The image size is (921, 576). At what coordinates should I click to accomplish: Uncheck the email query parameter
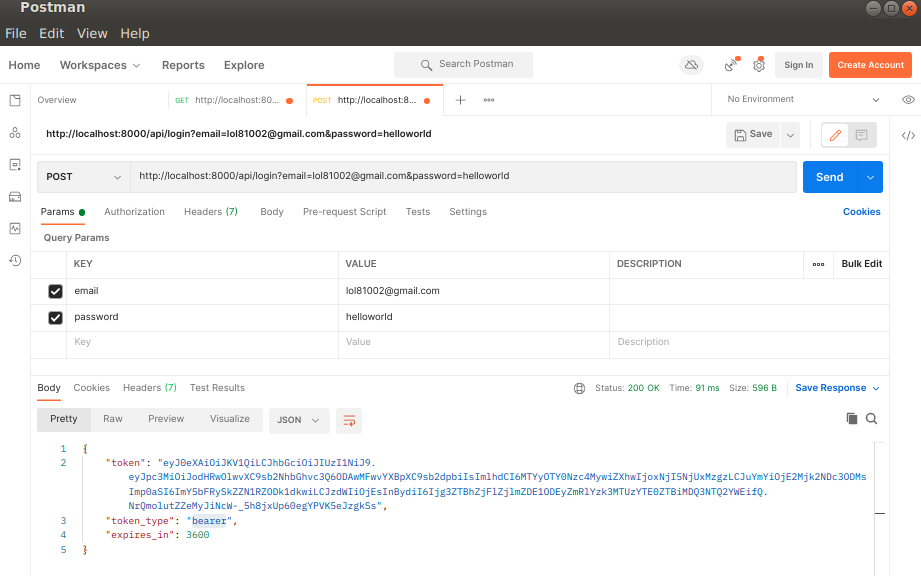pyautogui.click(x=55, y=291)
